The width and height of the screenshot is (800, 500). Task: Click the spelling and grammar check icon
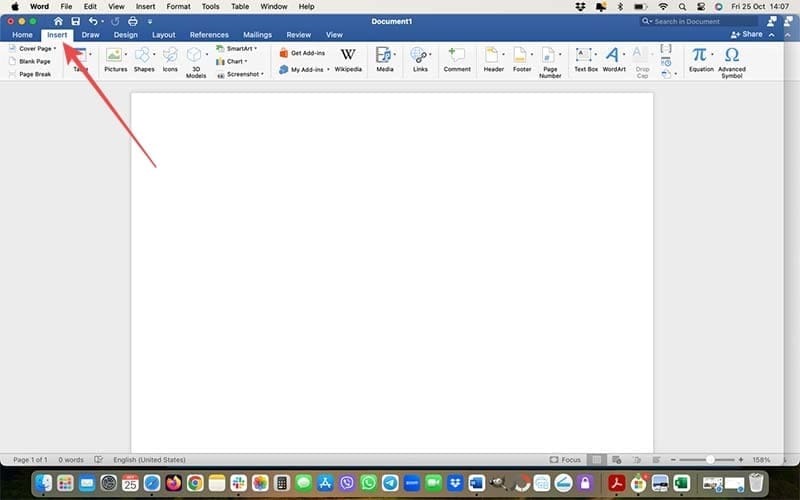98,460
